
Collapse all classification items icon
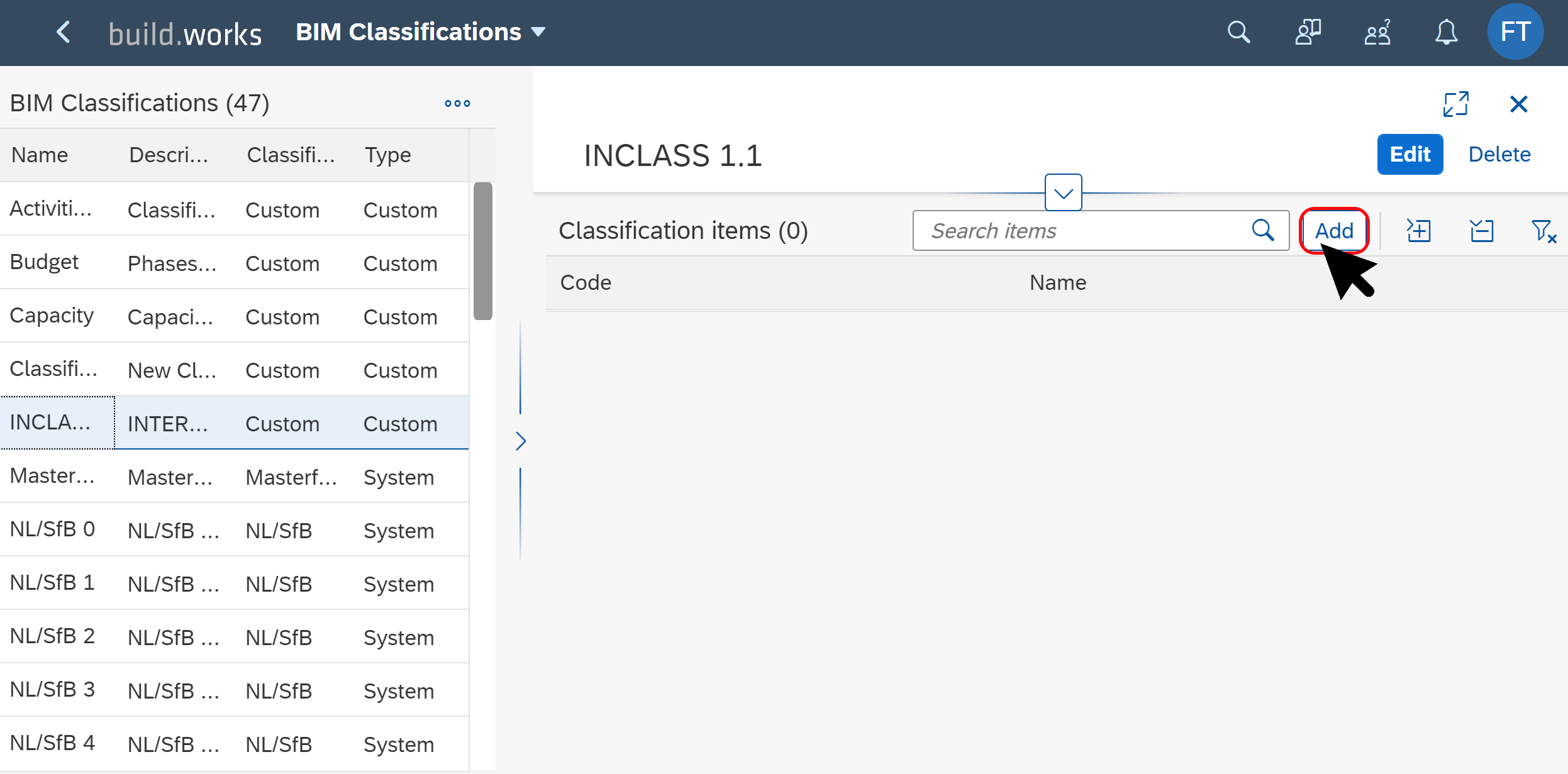point(1481,231)
